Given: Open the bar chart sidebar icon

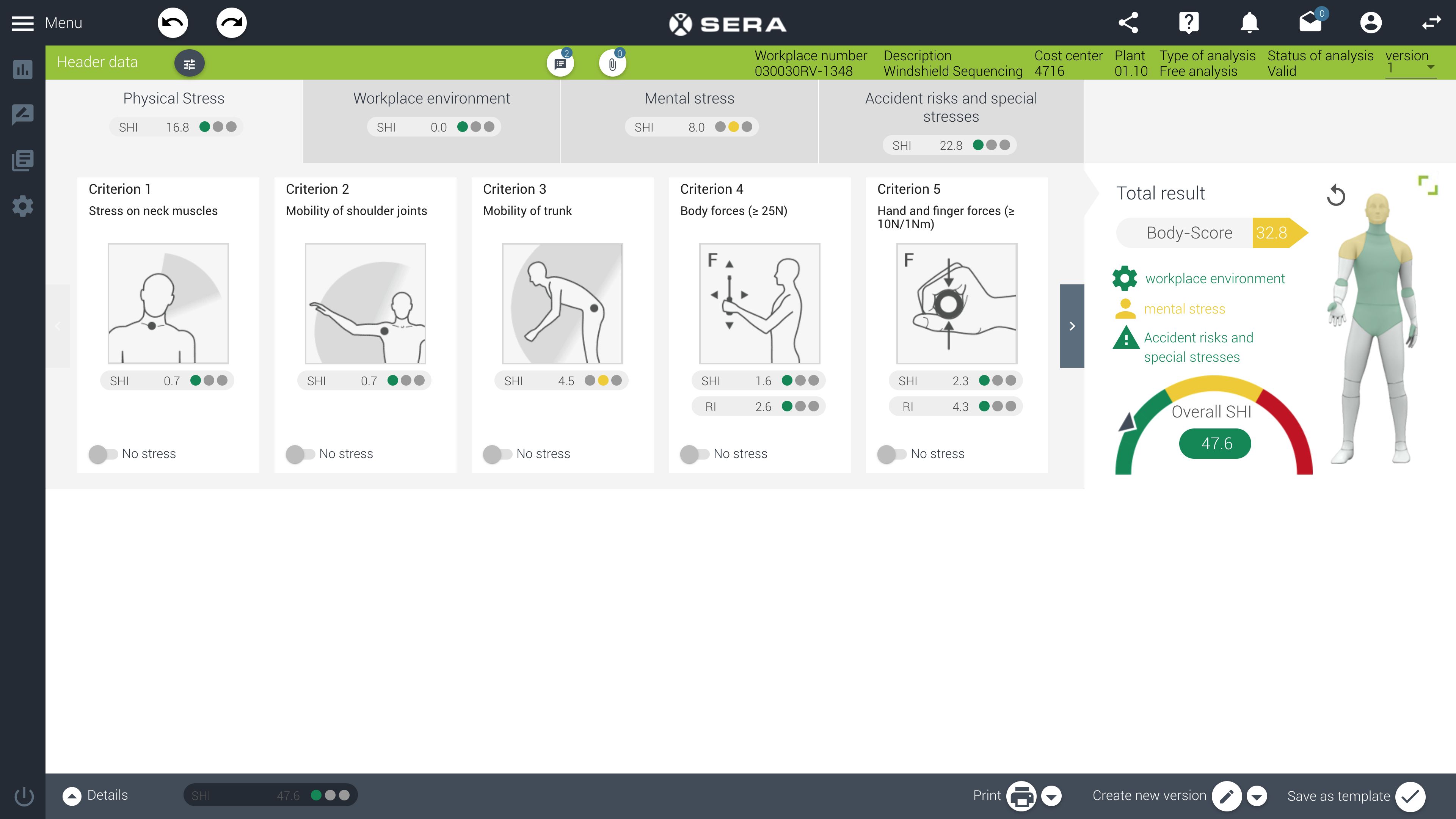Looking at the screenshot, I should coord(23,69).
